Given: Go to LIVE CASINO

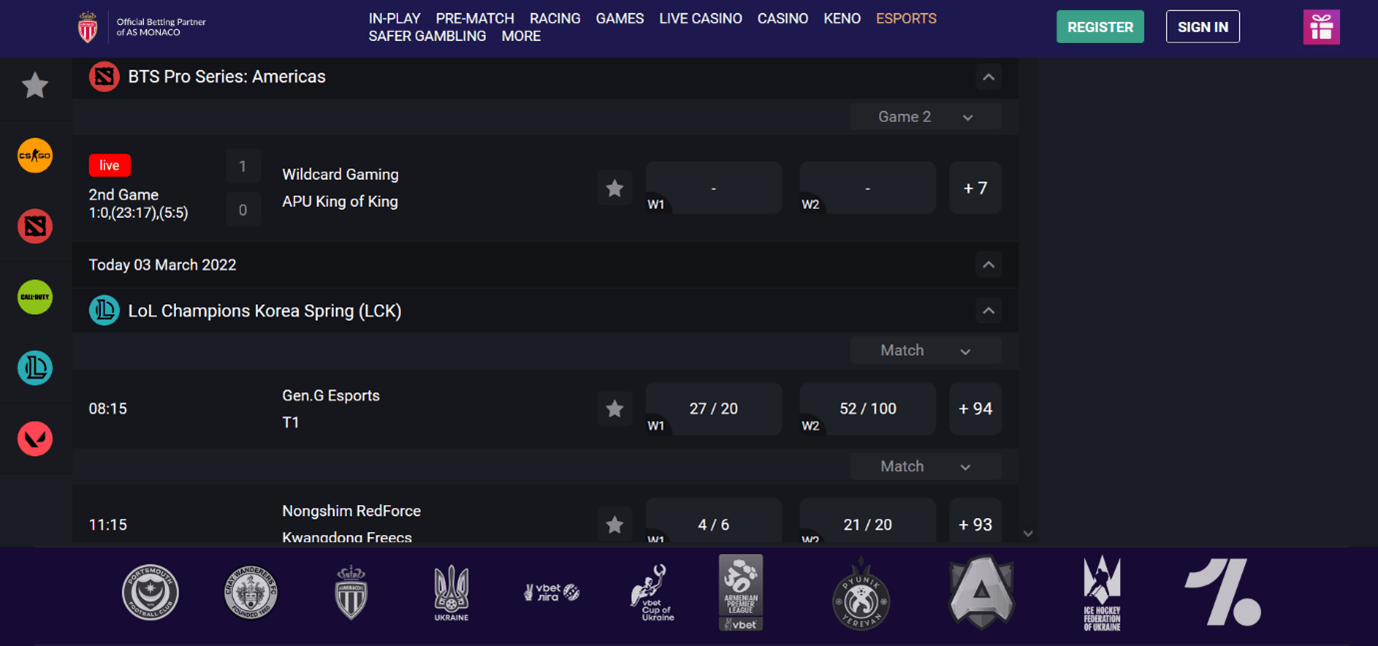Looking at the screenshot, I should click(701, 19).
